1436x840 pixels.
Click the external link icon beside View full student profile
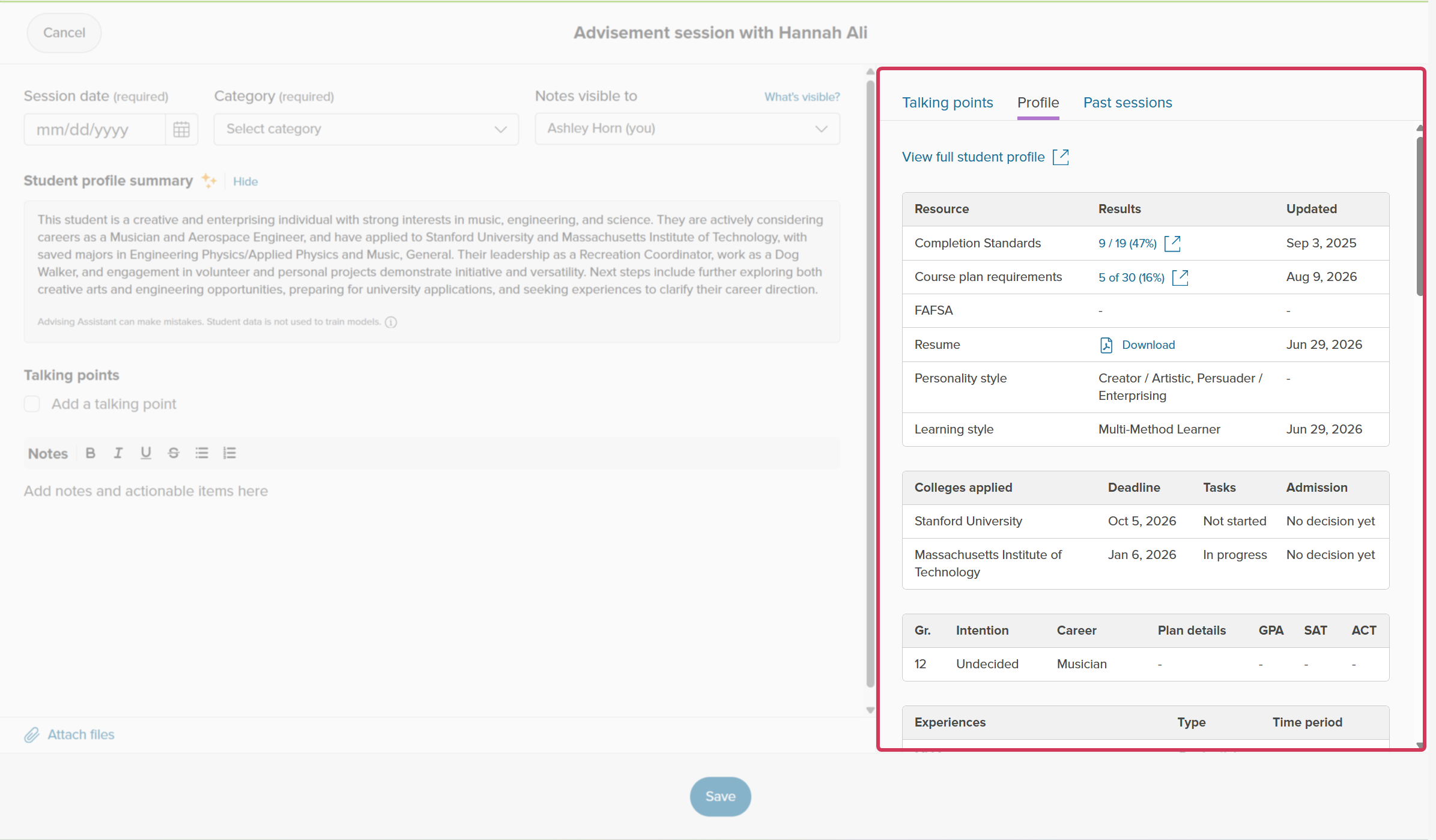(1061, 157)
